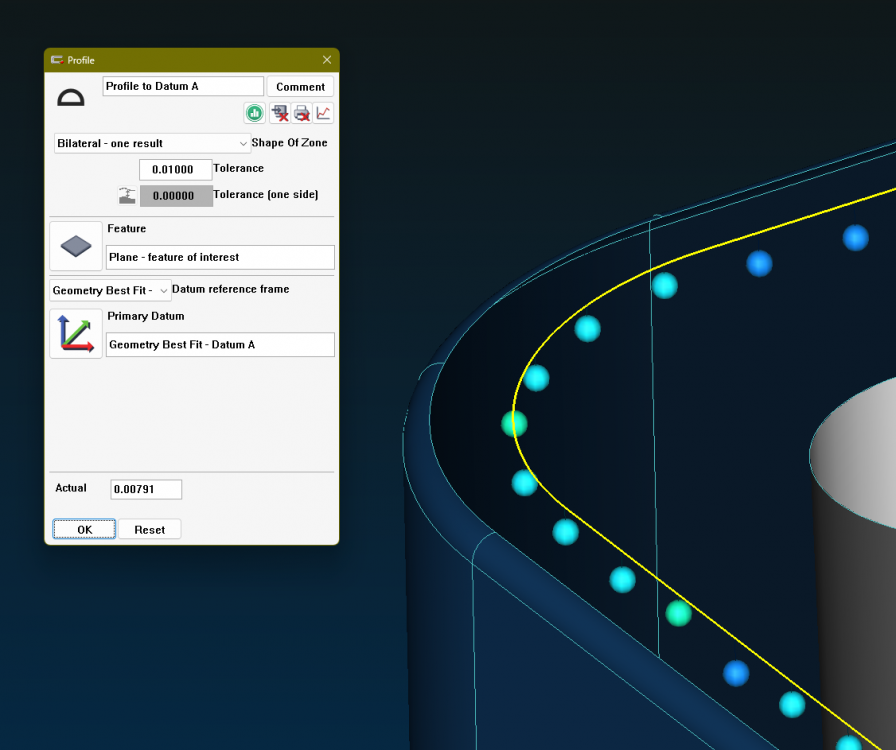Click the Plane - feature of interest field
Screen dimensions: 896x750
(x=220, y=257)
